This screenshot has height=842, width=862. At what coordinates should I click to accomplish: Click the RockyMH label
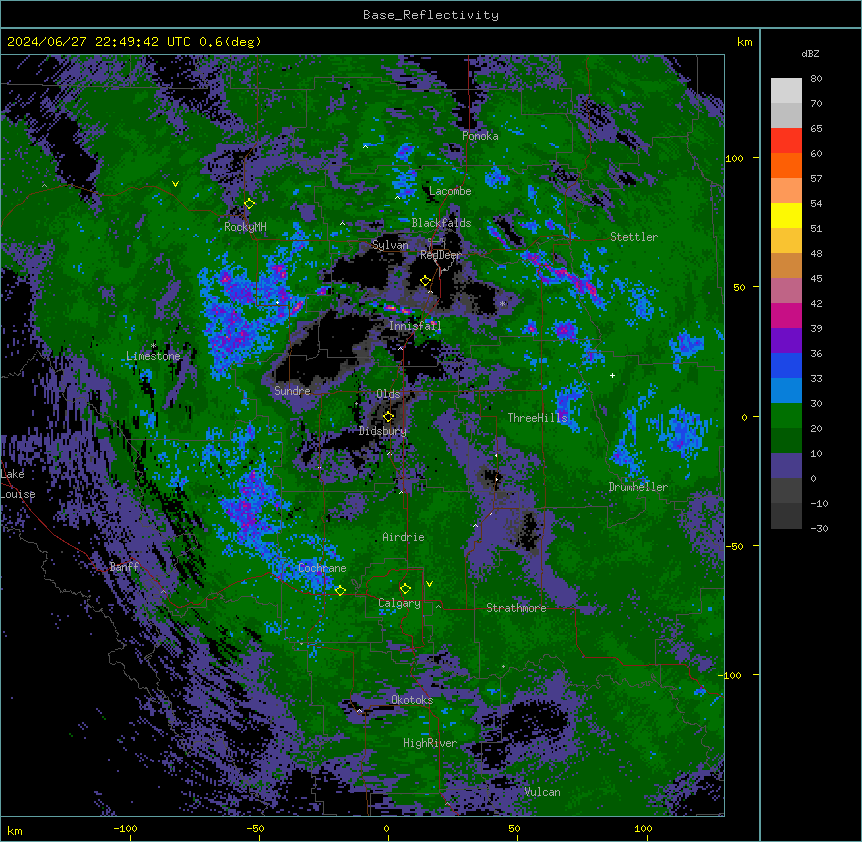(245, 227)
